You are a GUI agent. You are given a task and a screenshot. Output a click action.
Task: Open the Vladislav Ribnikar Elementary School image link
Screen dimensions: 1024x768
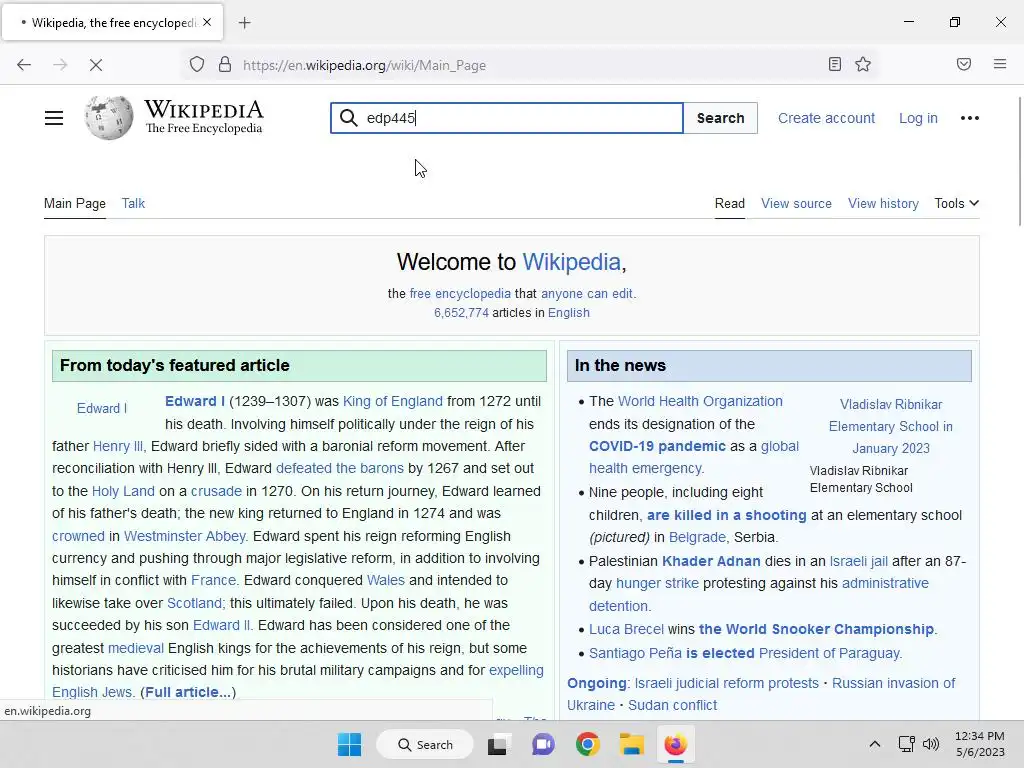pos(890,426)
